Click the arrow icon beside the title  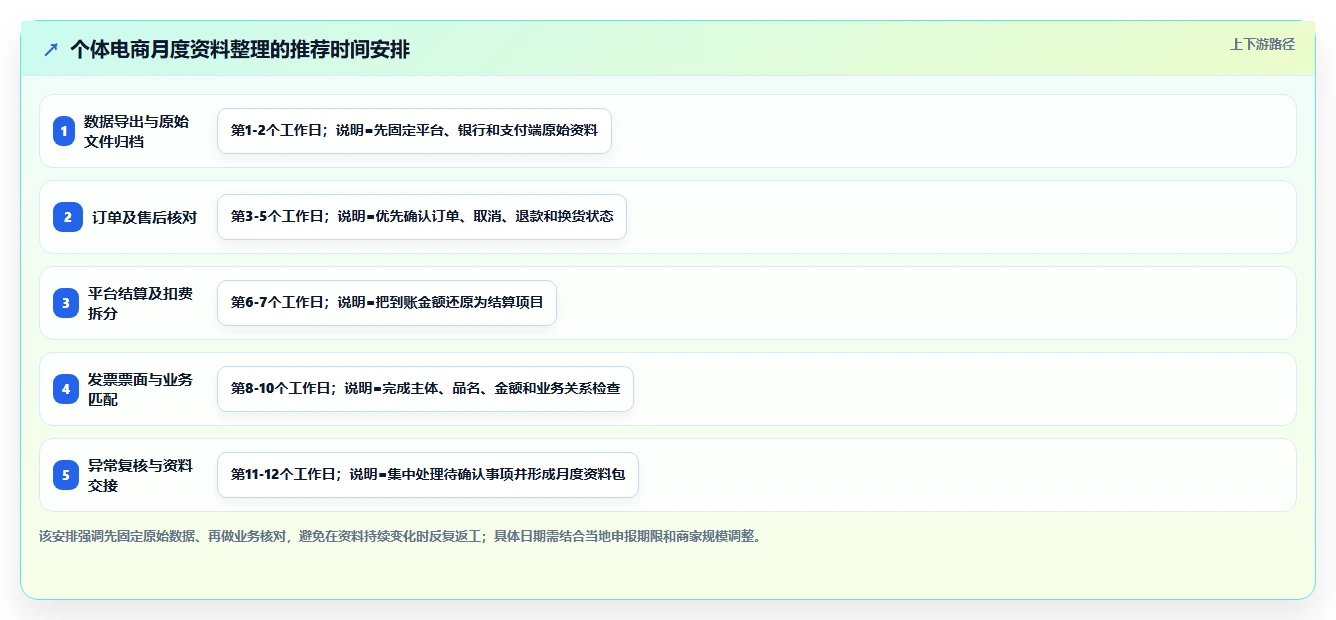click(x=51, y=50)
